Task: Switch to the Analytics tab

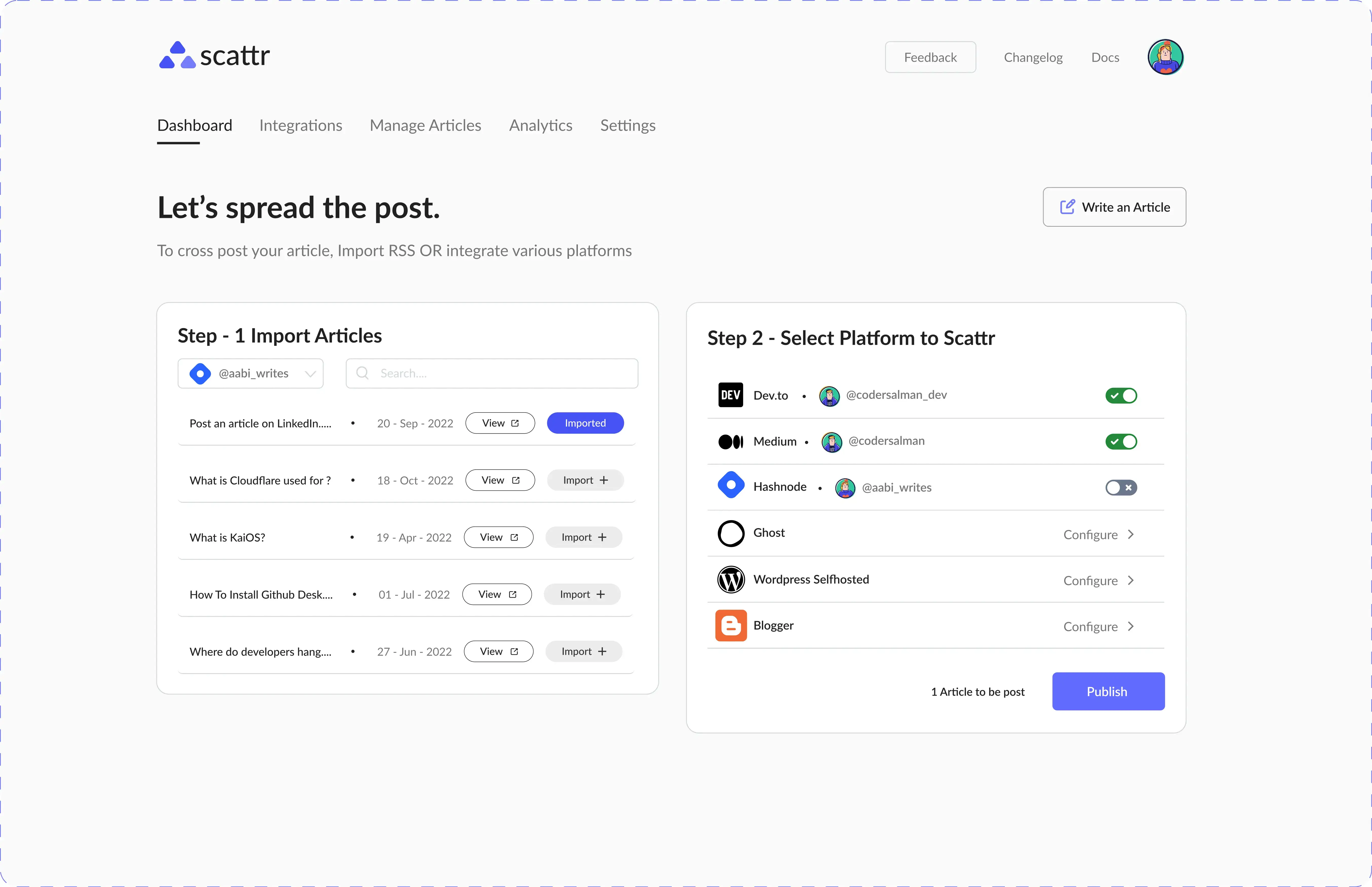Action: [540, 126]
